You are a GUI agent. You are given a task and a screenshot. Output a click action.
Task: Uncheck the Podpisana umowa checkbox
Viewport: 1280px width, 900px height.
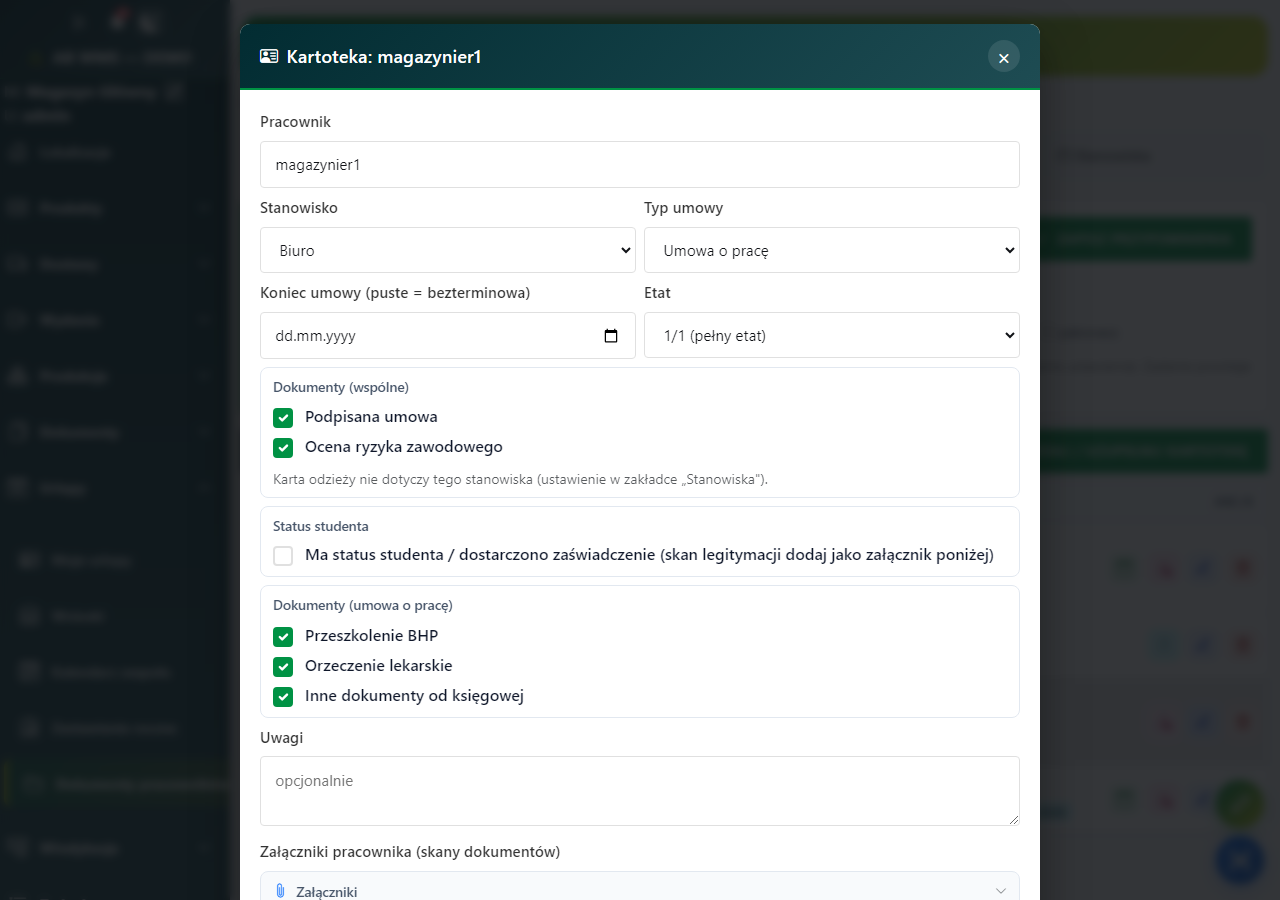(283, 417)
